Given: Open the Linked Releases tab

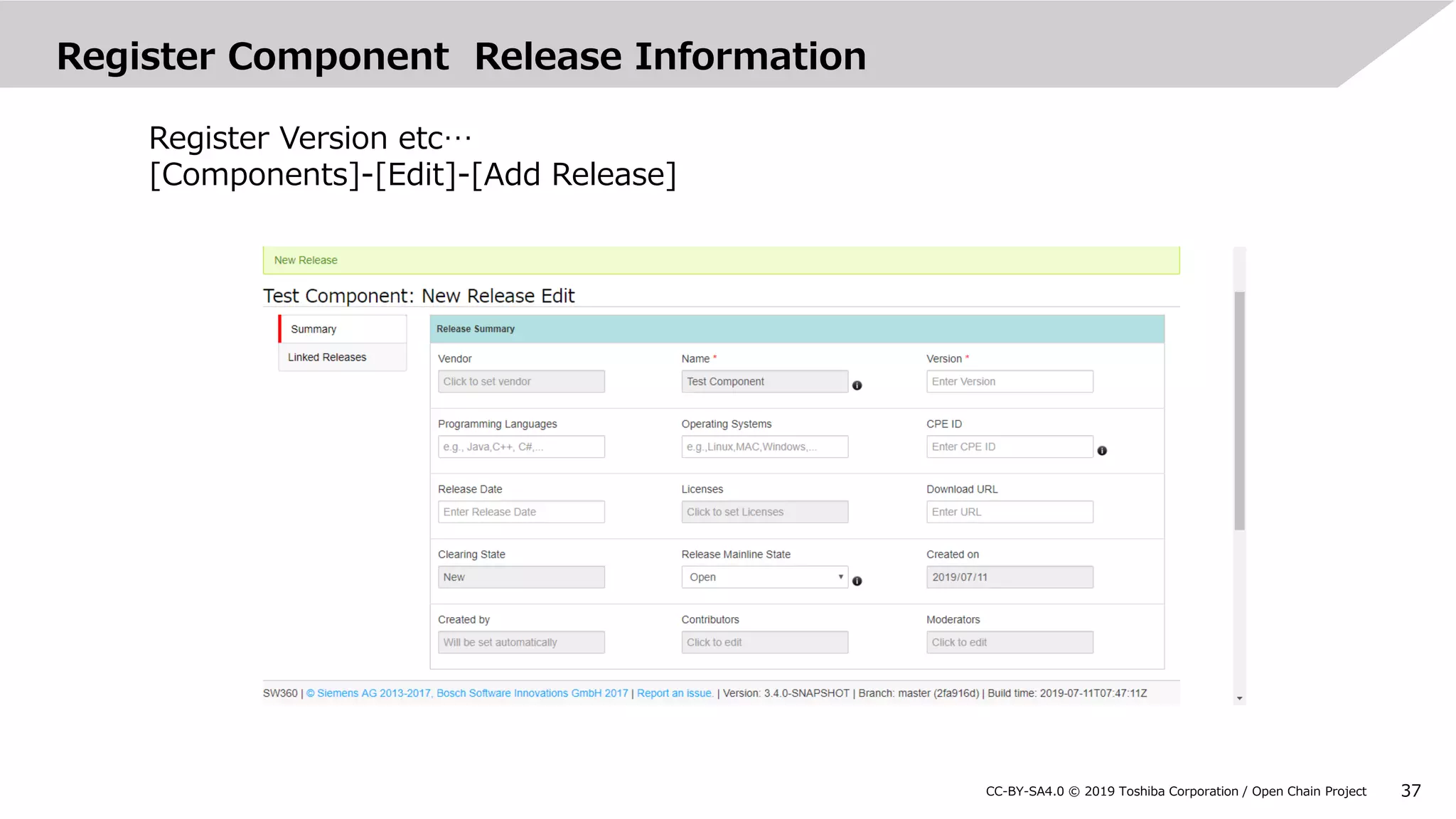Looking at the screenshot, I should [x=343, y=357].
